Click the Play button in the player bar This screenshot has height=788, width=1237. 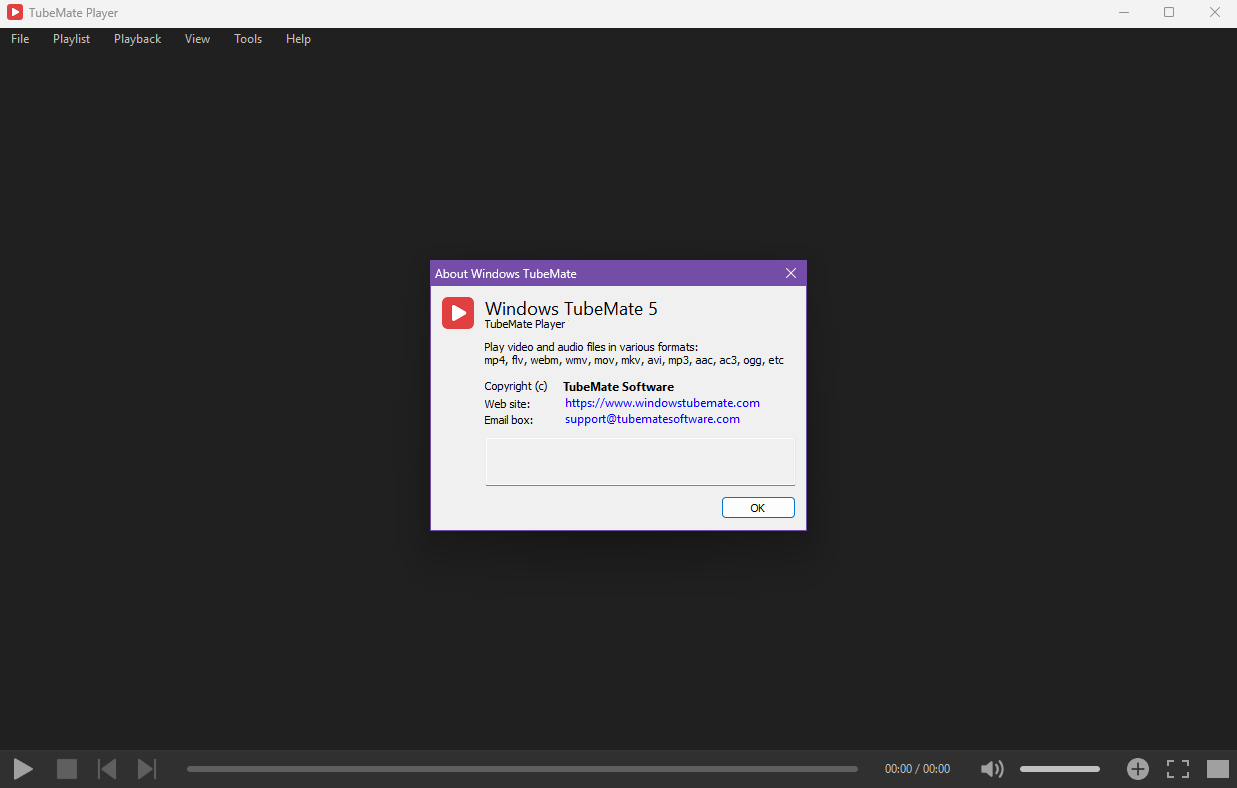[x=23, y=769]
